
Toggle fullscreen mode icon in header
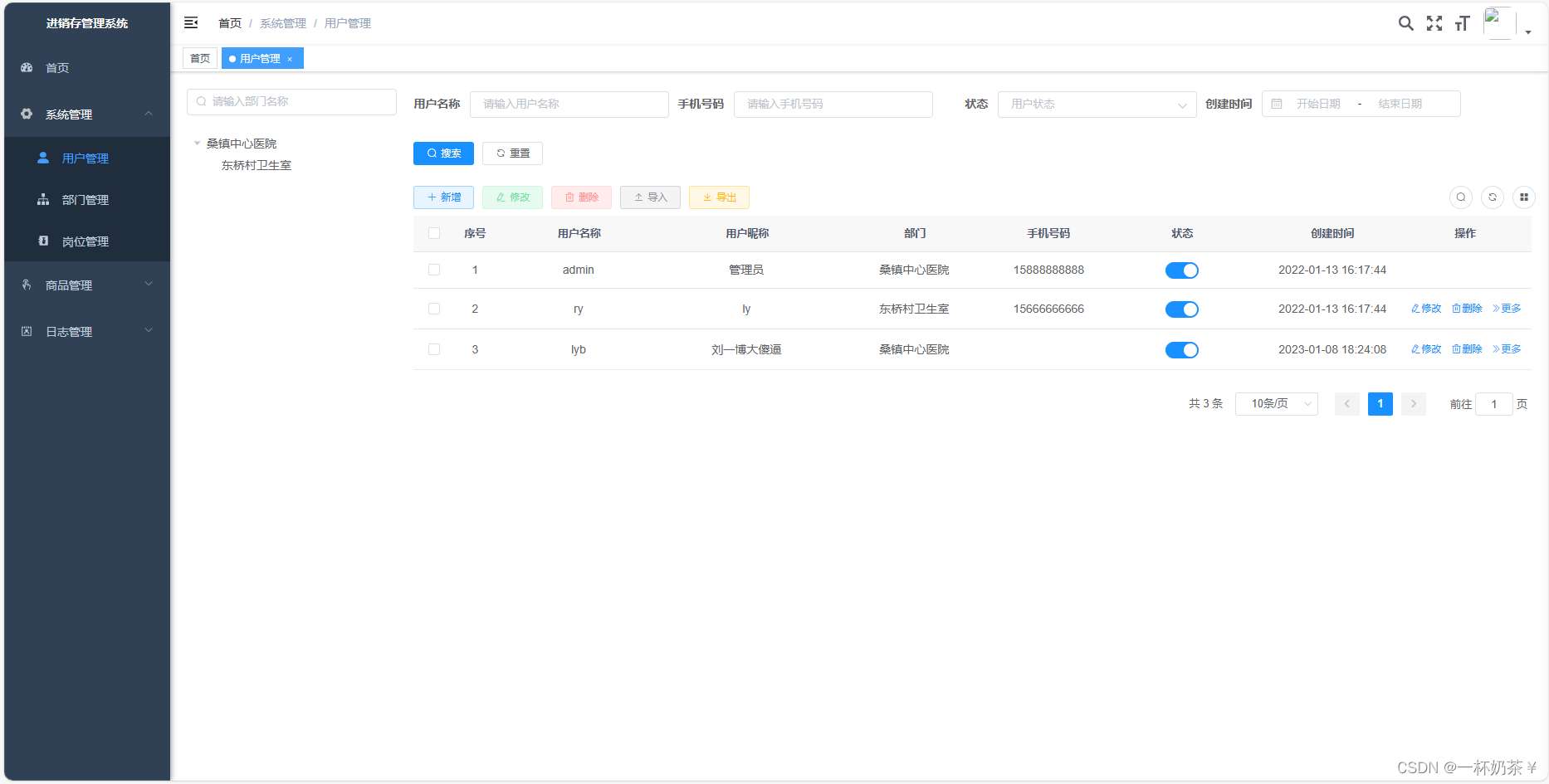1434,23
